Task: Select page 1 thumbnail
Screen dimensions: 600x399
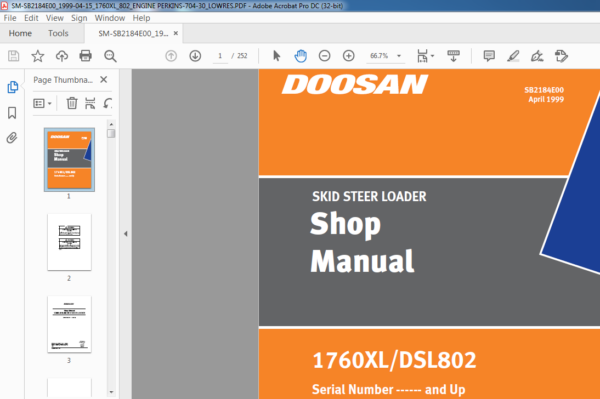Action: click(69, 160)
